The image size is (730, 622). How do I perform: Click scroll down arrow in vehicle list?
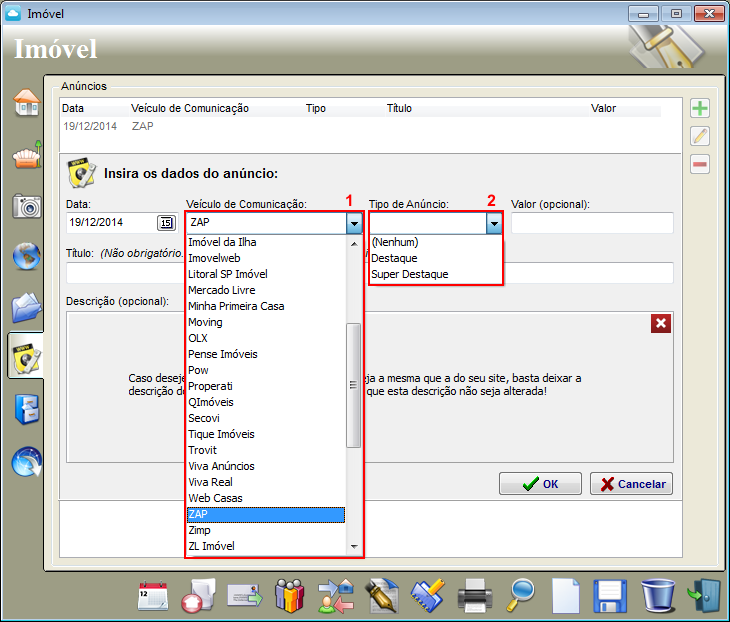tap(354, 547)
